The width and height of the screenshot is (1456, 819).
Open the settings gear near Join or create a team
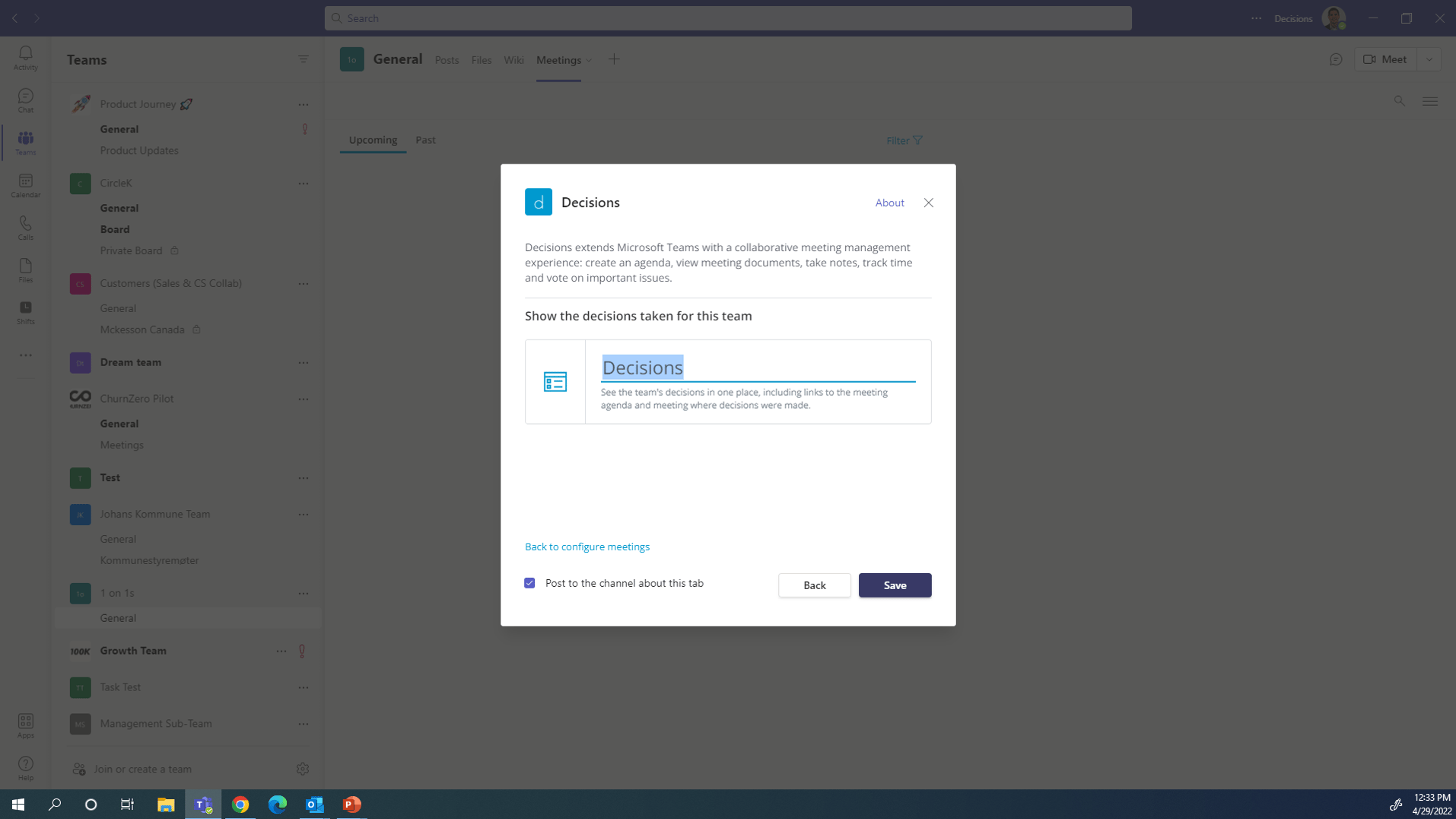pos(302,769)
